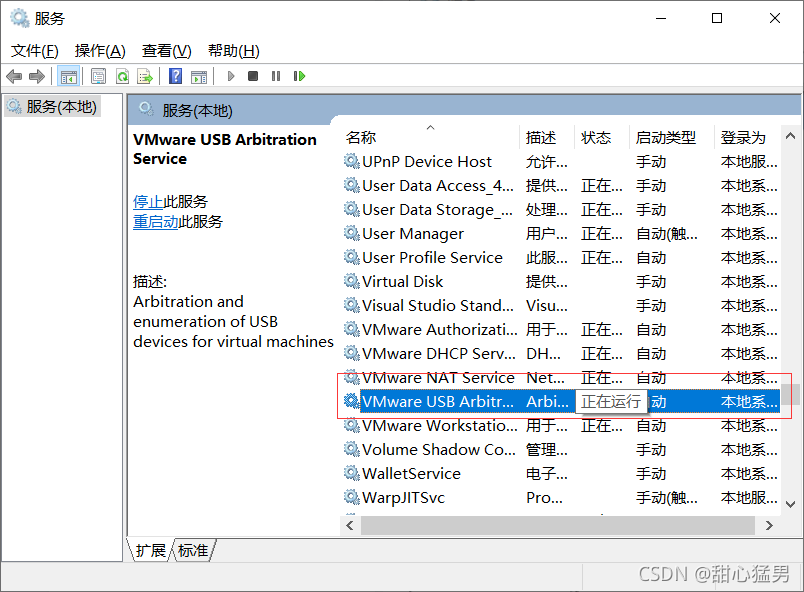Select 服务(本地) in the left tree
Screen dimensions: 804x592
click(53, 107)
